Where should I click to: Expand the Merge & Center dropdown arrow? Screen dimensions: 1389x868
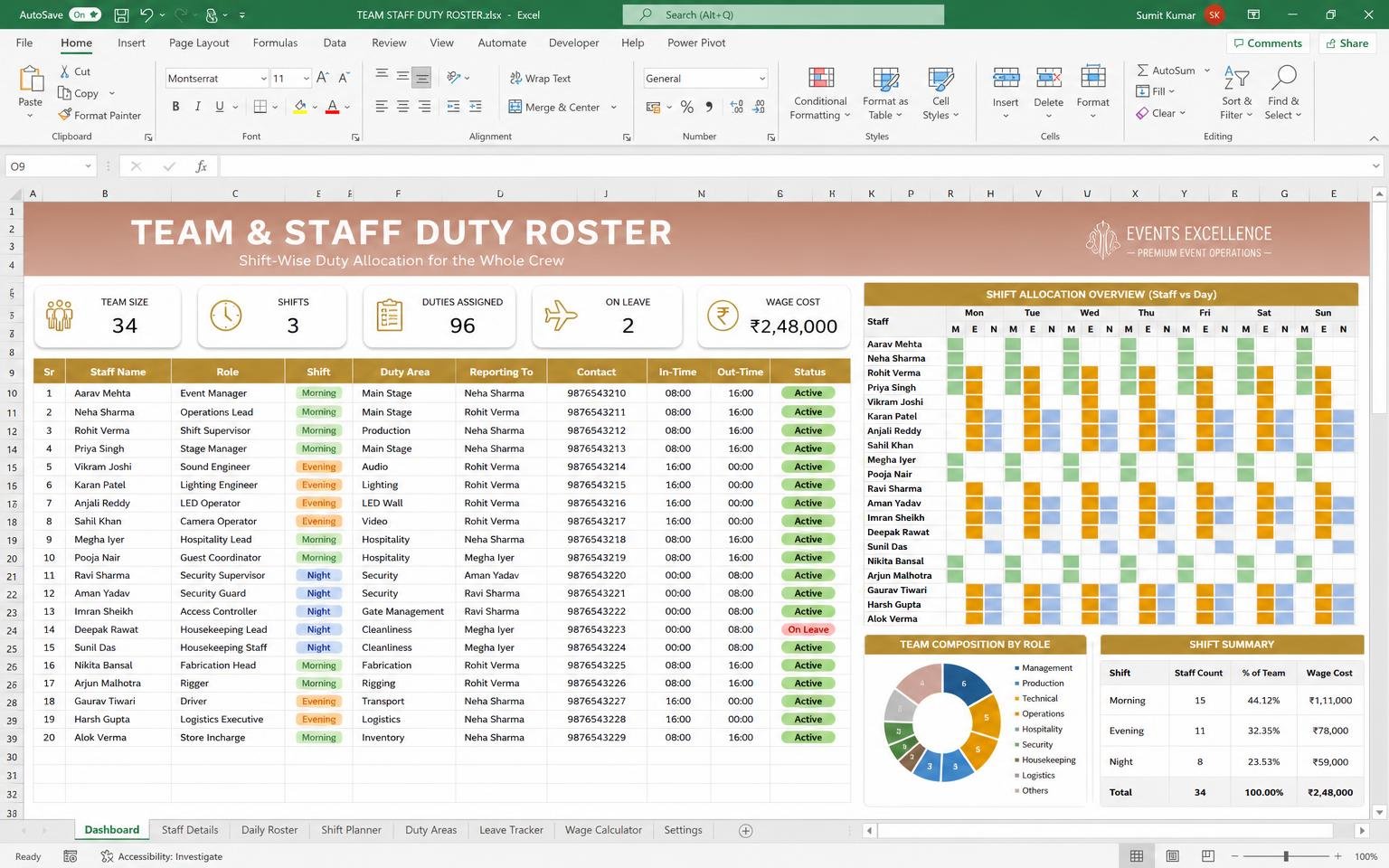tap(614, 107)
